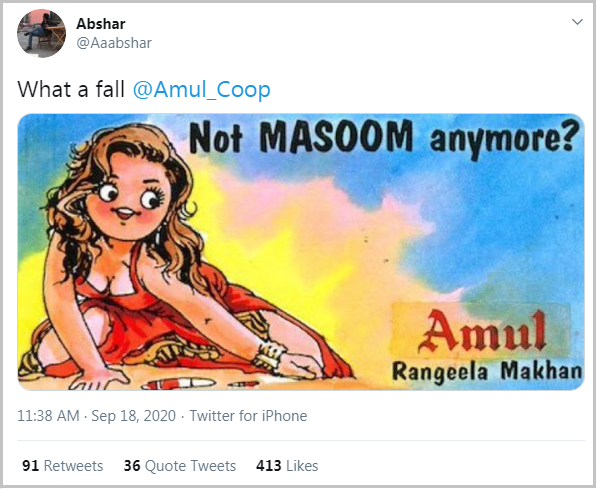Open the Abshar display name profile link
Image resolution: width=597 pixels, height=489 pixels.
pos(101,24)
